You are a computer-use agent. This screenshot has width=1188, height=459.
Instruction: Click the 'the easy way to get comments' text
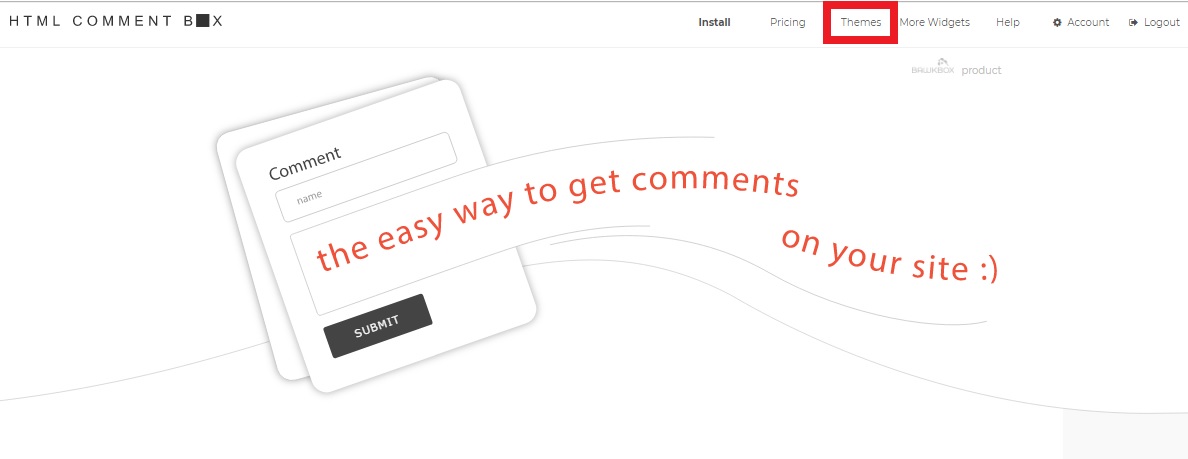click(557, 218)
